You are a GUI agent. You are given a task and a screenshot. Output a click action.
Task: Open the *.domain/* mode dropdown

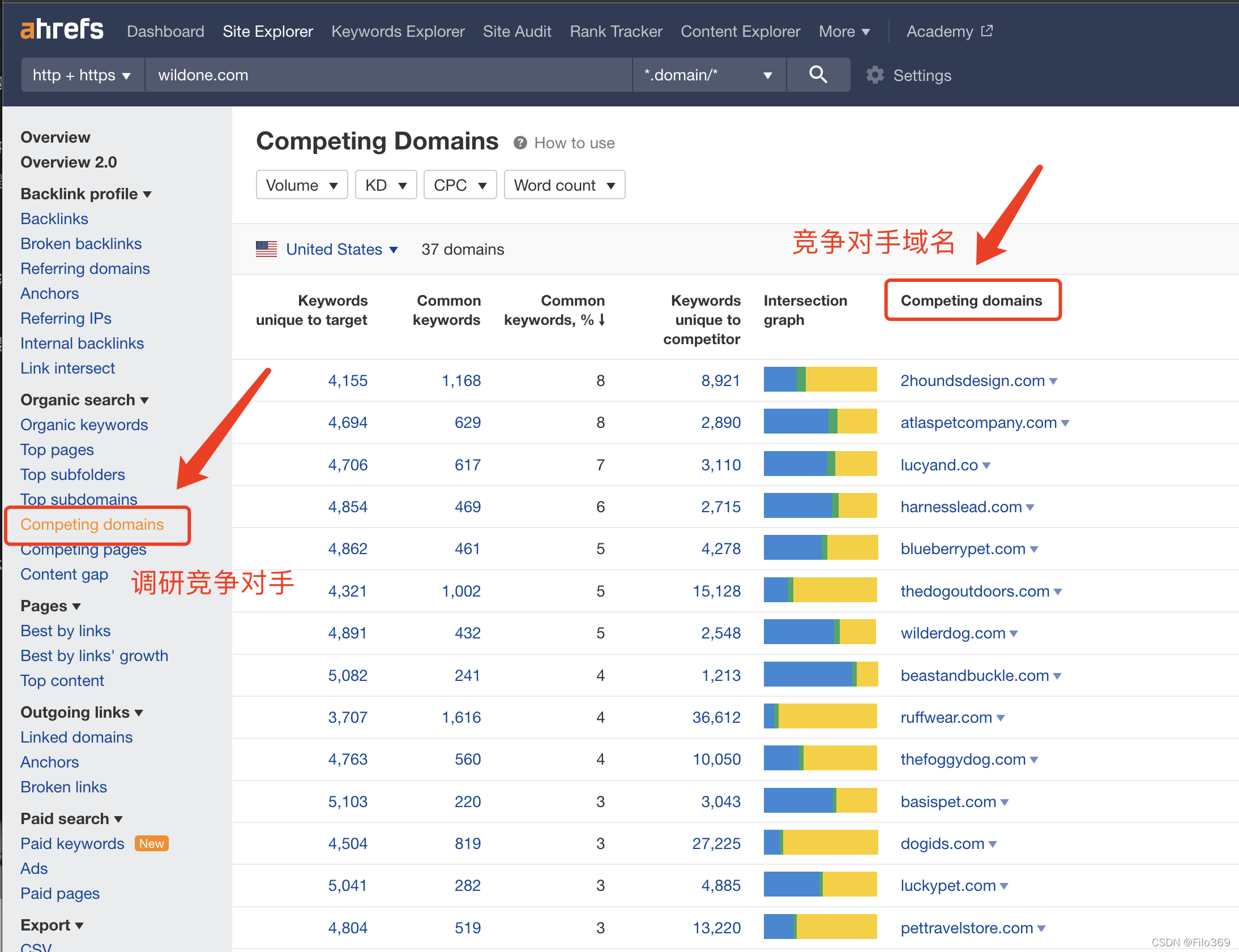coord(708,75)
